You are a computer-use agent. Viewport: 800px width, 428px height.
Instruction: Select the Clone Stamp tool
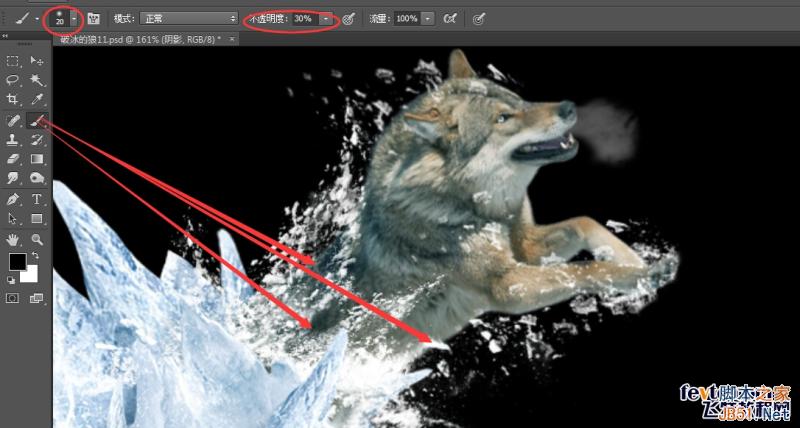point(13,140)
